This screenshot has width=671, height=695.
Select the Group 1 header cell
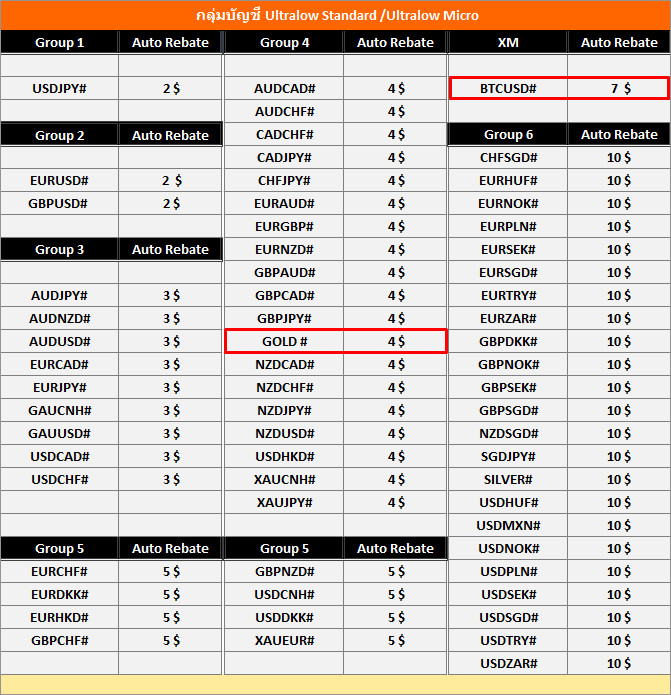click(x=60, y=42)
